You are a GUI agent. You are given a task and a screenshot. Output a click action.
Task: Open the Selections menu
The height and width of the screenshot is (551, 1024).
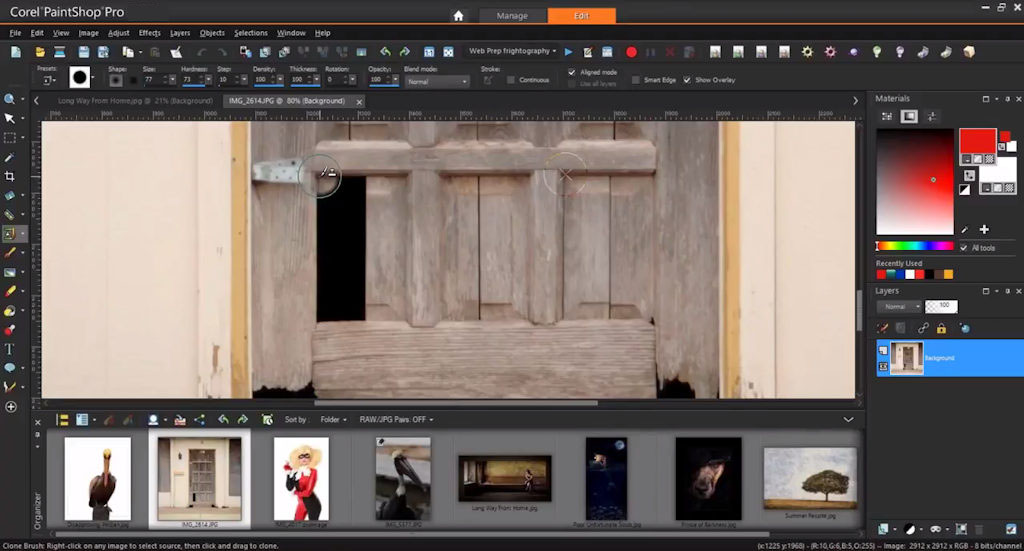(251, 33)
